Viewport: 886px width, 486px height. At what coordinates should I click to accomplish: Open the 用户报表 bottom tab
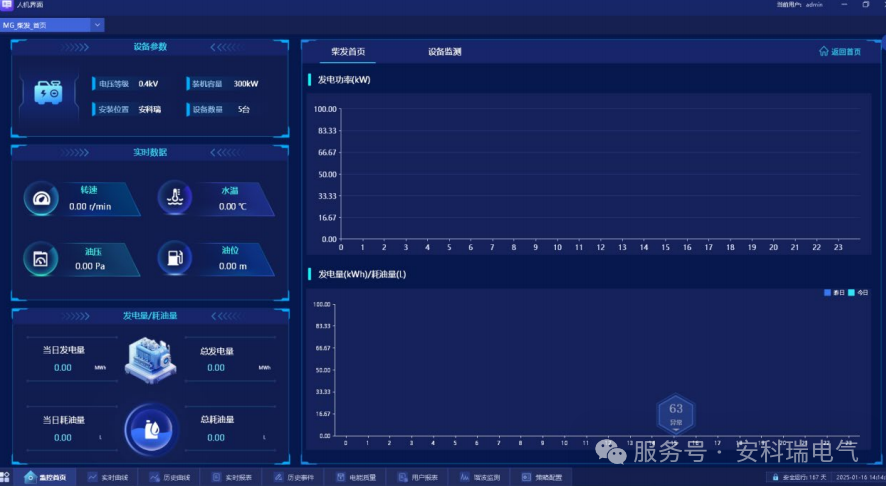click(417, 478)
